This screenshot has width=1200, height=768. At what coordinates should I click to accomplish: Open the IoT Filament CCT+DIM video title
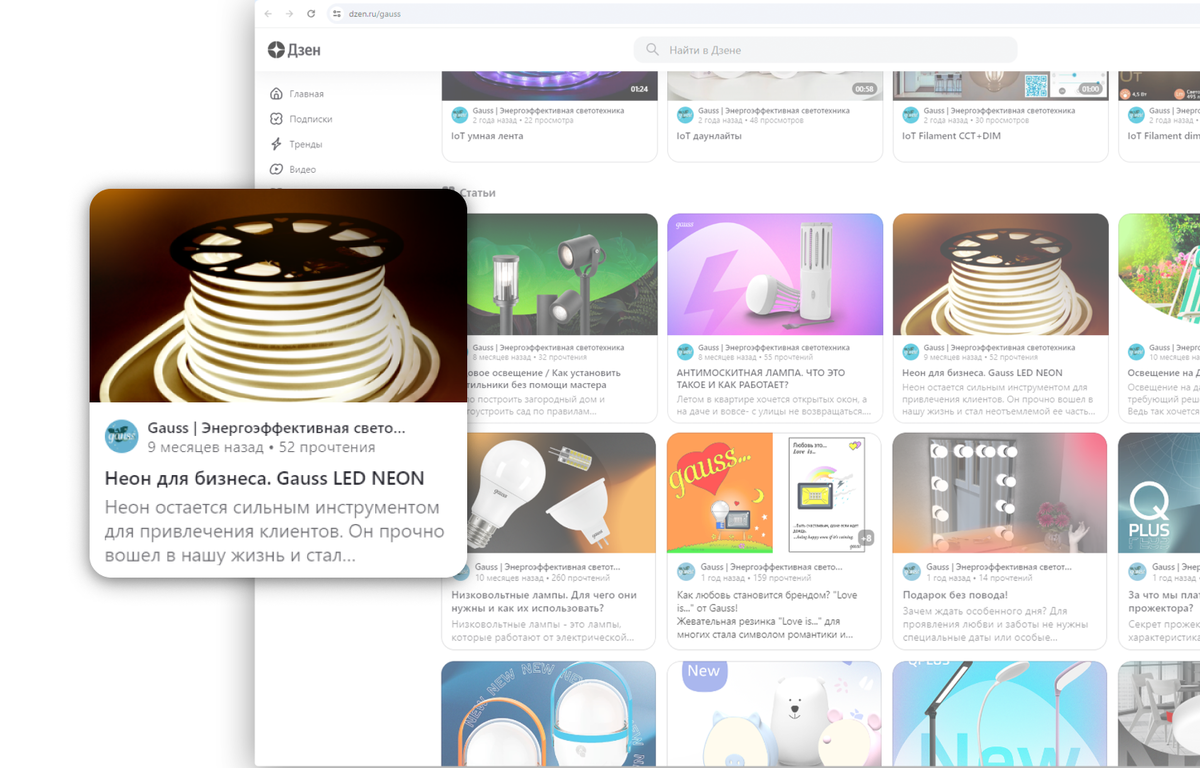coord(951,136)
